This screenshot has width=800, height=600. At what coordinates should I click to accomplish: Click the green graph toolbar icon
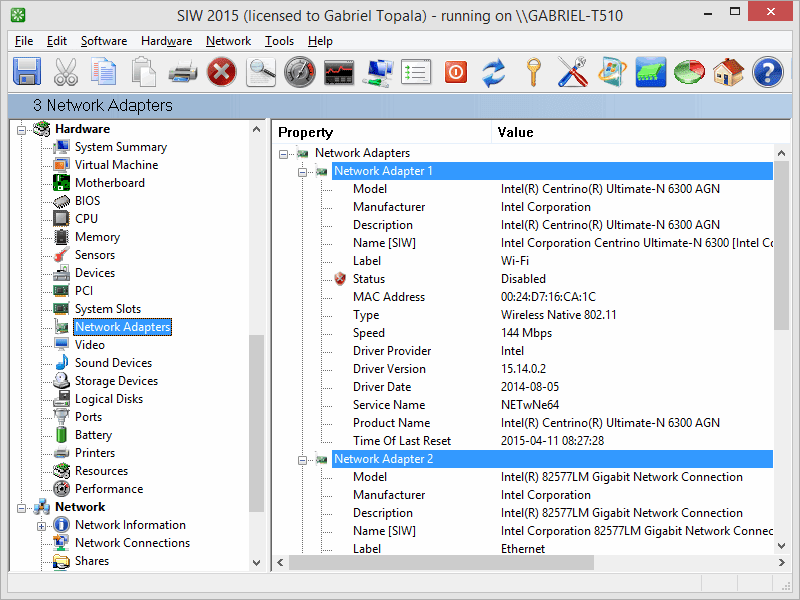pyautogui.click(x=650, y=71)
